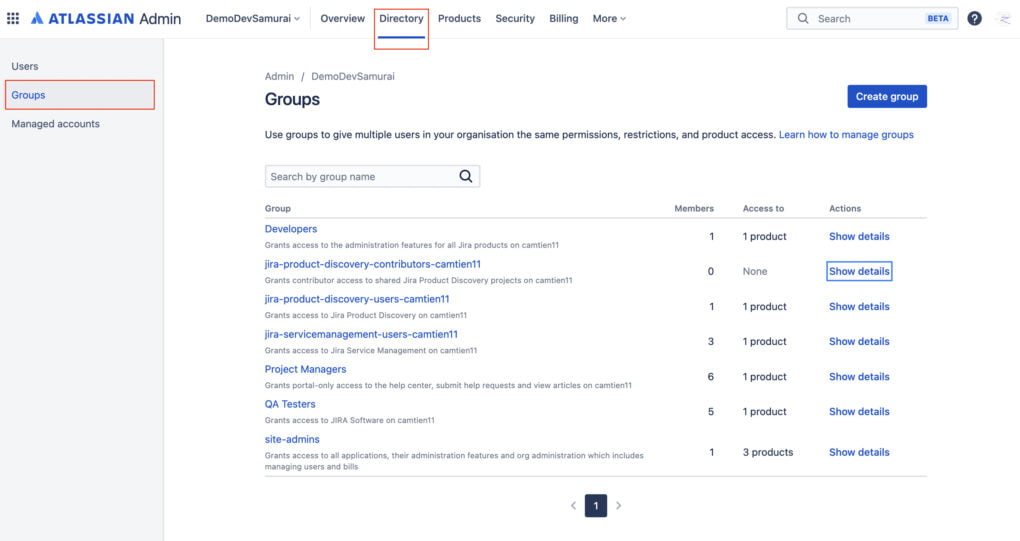
Task: Focus the Search by group name field
Action: click(372, 176)
